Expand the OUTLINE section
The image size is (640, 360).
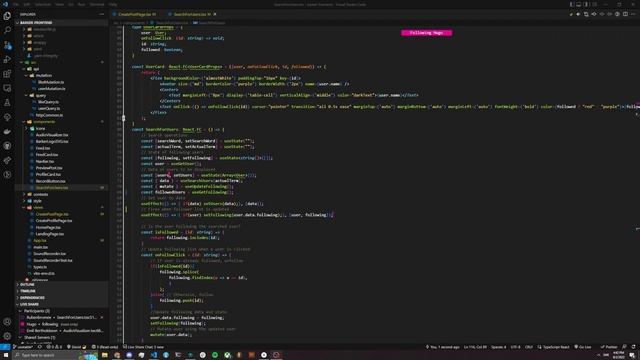[x=61, y=284]
